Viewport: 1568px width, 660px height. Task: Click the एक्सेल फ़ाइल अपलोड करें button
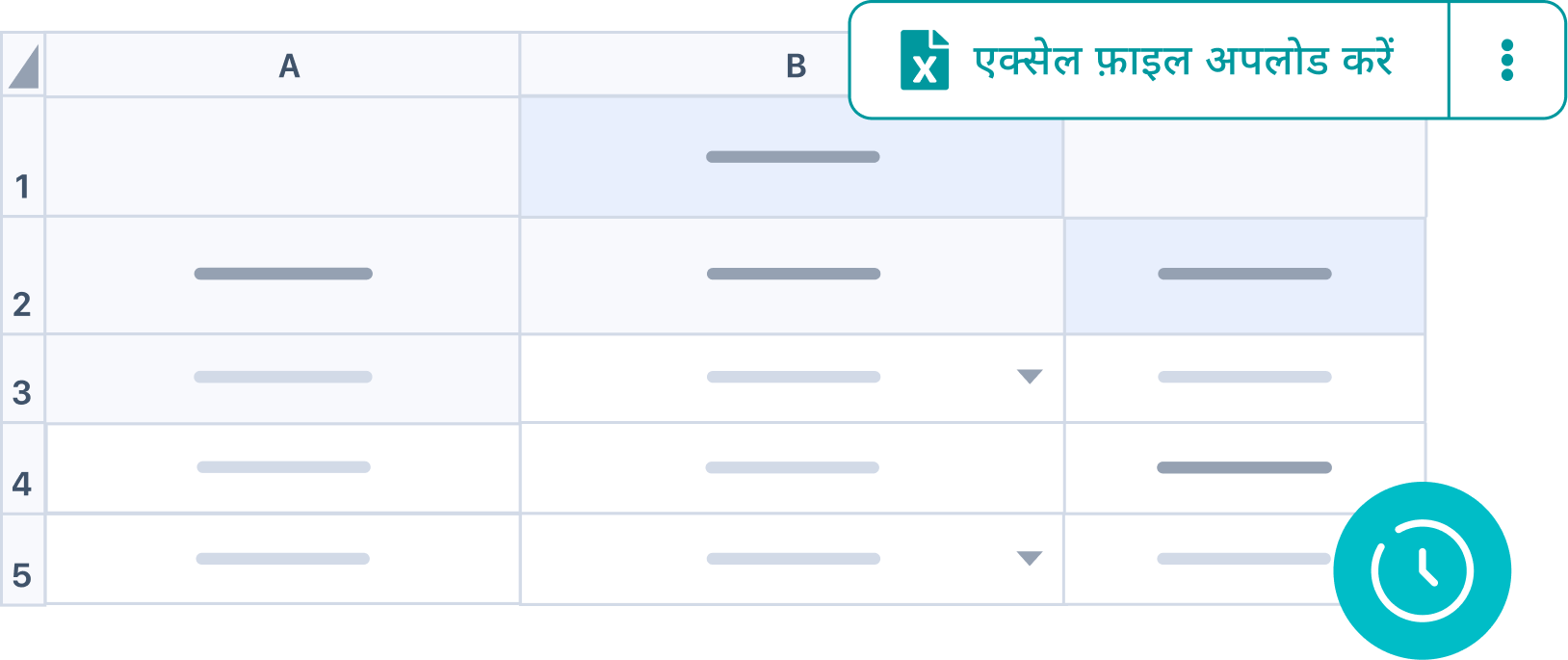point(1183,61)
